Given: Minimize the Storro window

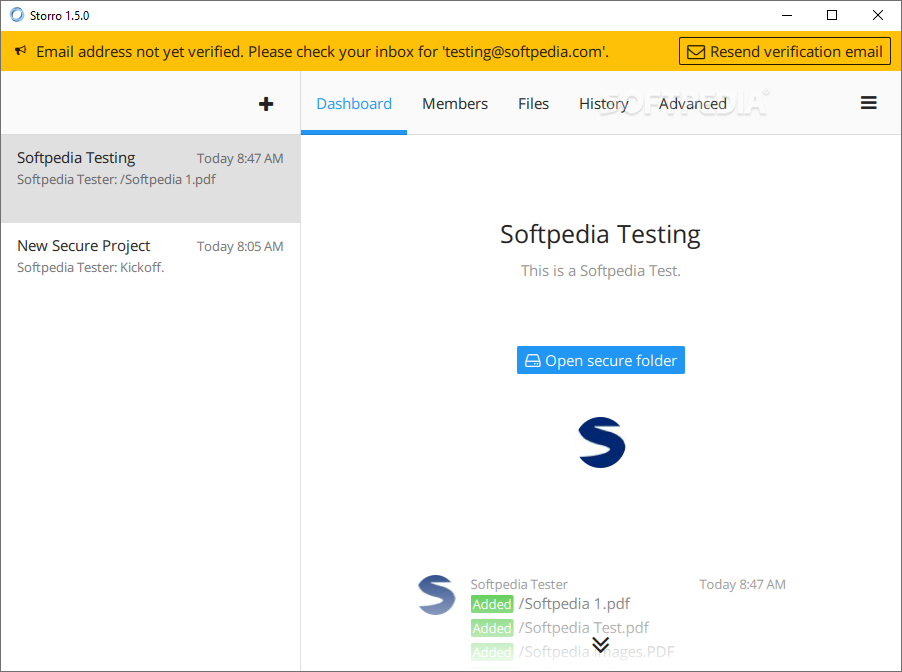Looking at the screenshot, I should point(787,15).
